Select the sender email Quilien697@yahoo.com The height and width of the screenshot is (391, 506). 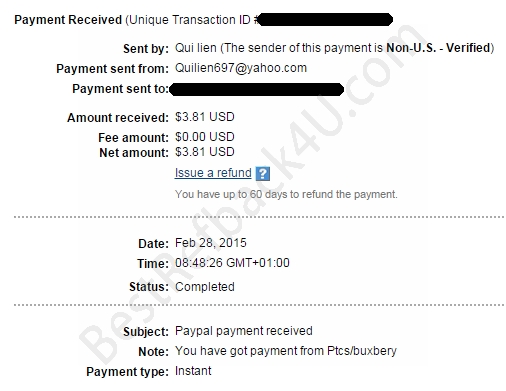click(x=241, y=68)
